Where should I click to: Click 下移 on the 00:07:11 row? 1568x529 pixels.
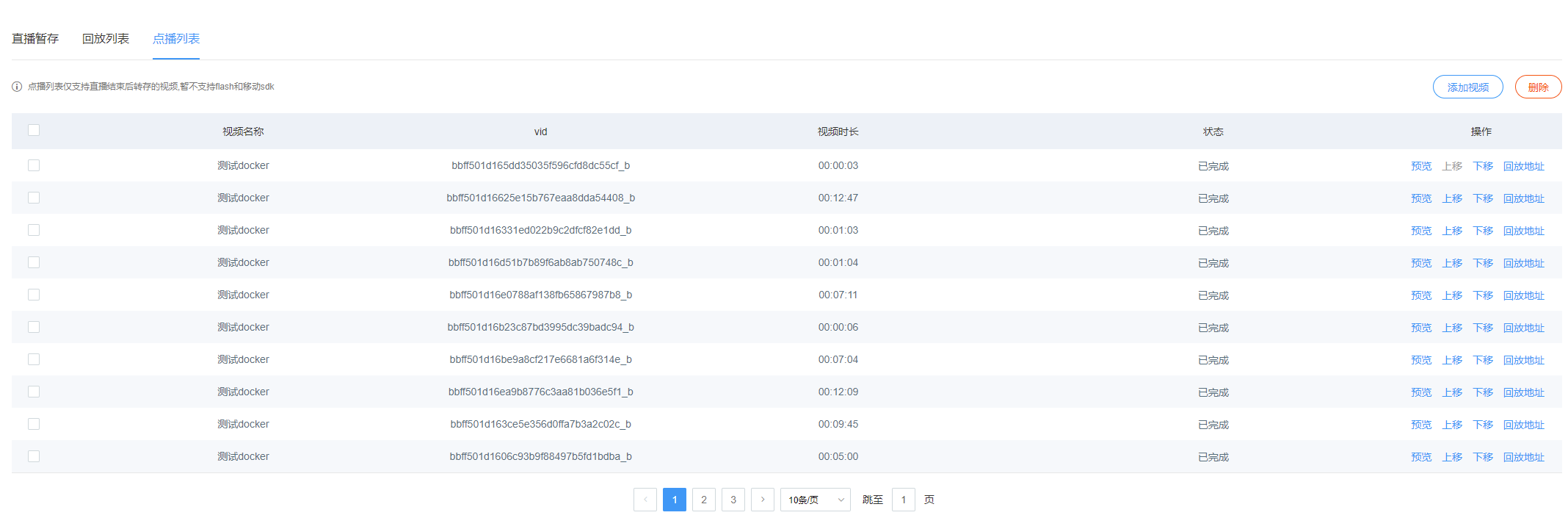click(1483, 295)
